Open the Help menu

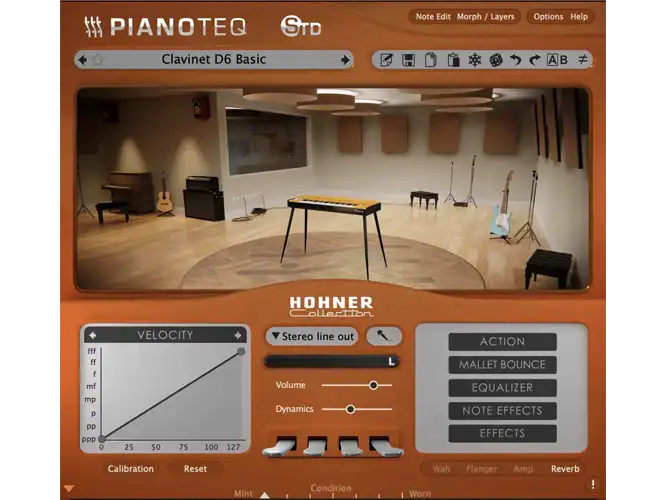pyautogui.click(x=579, y=17)
